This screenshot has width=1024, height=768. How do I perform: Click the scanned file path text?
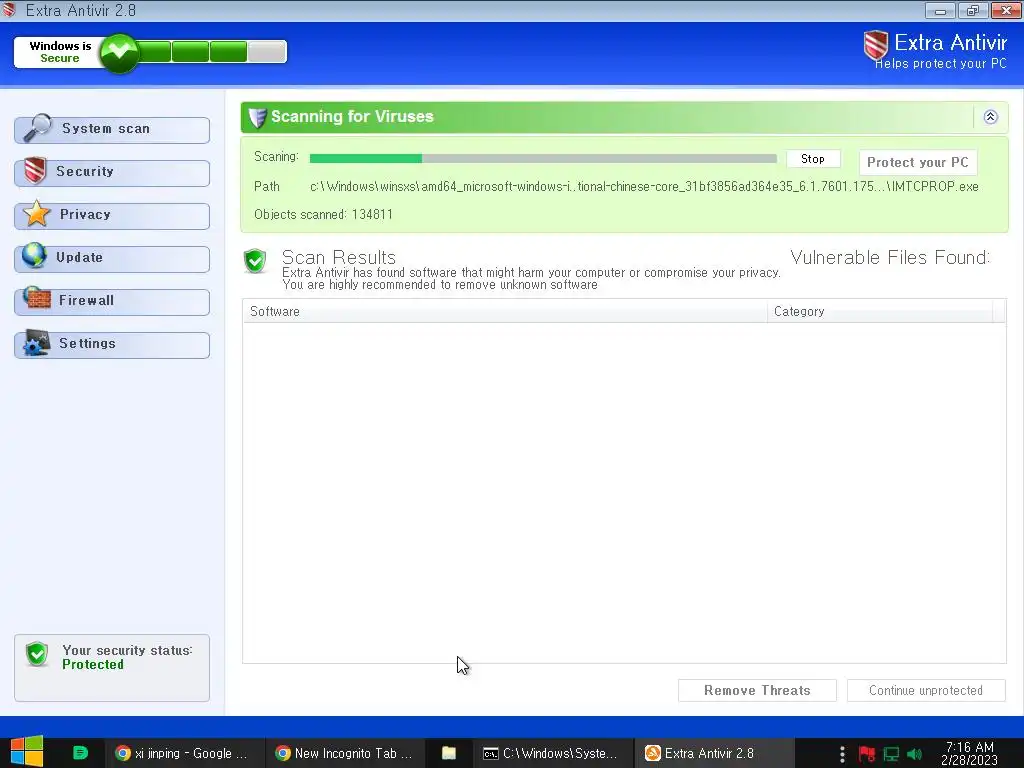point(644,187)
